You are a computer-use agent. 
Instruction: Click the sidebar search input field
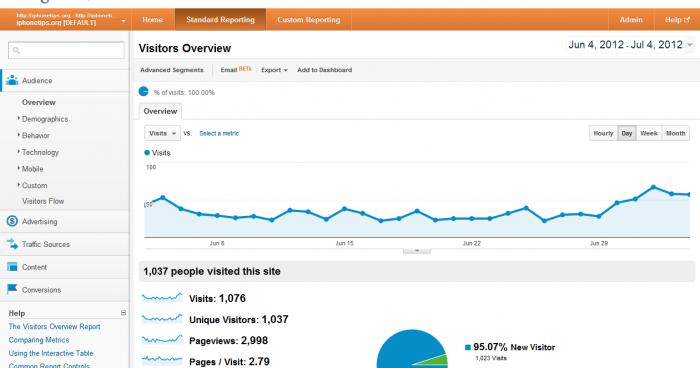66,50
